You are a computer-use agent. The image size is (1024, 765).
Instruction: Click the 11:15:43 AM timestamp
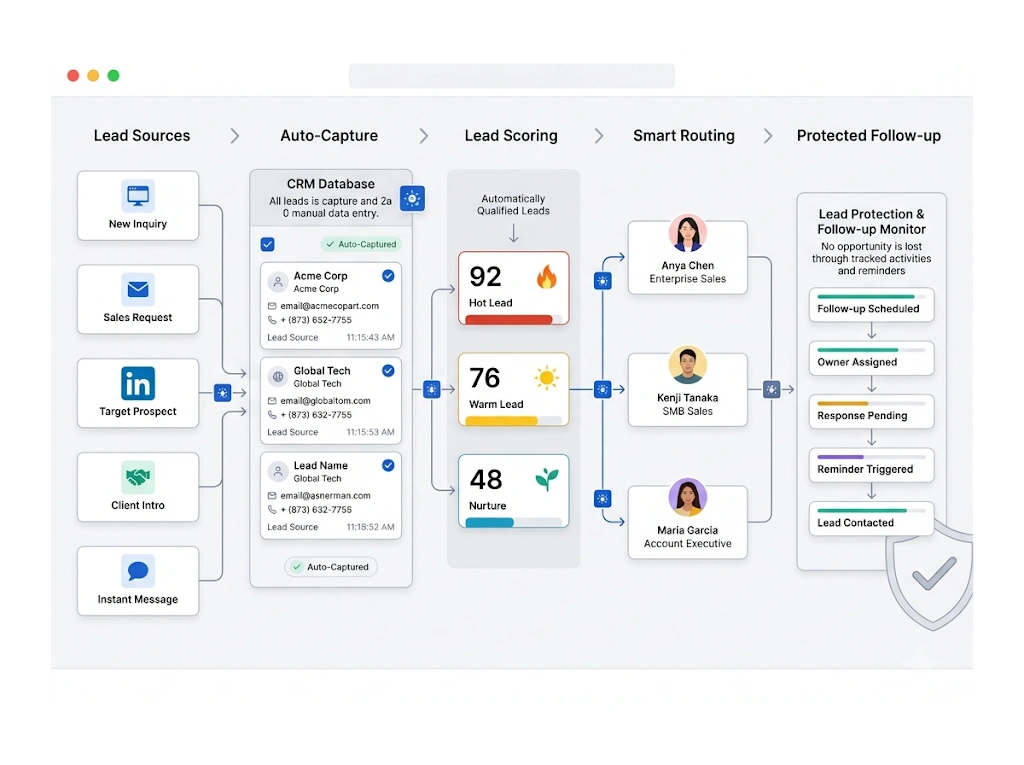click(x=370, y=338)
